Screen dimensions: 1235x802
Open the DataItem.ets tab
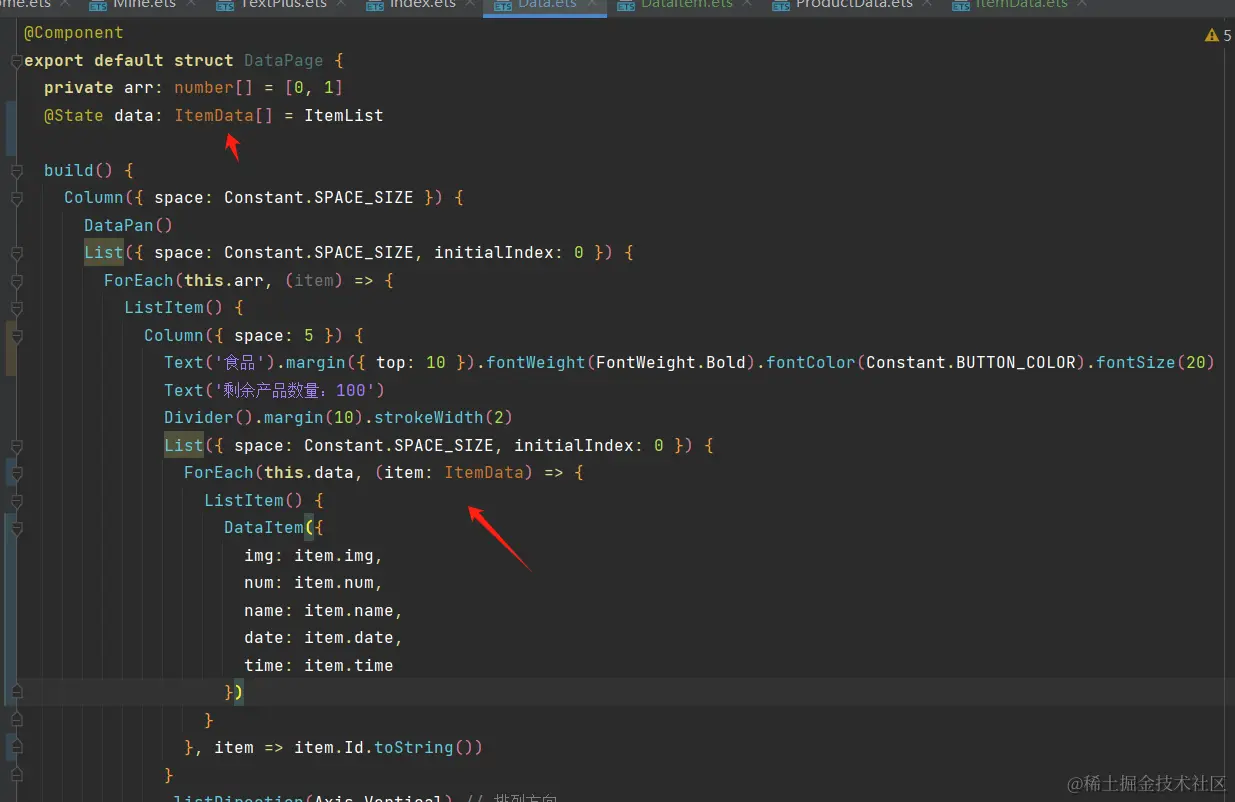[x=686, y=5]
